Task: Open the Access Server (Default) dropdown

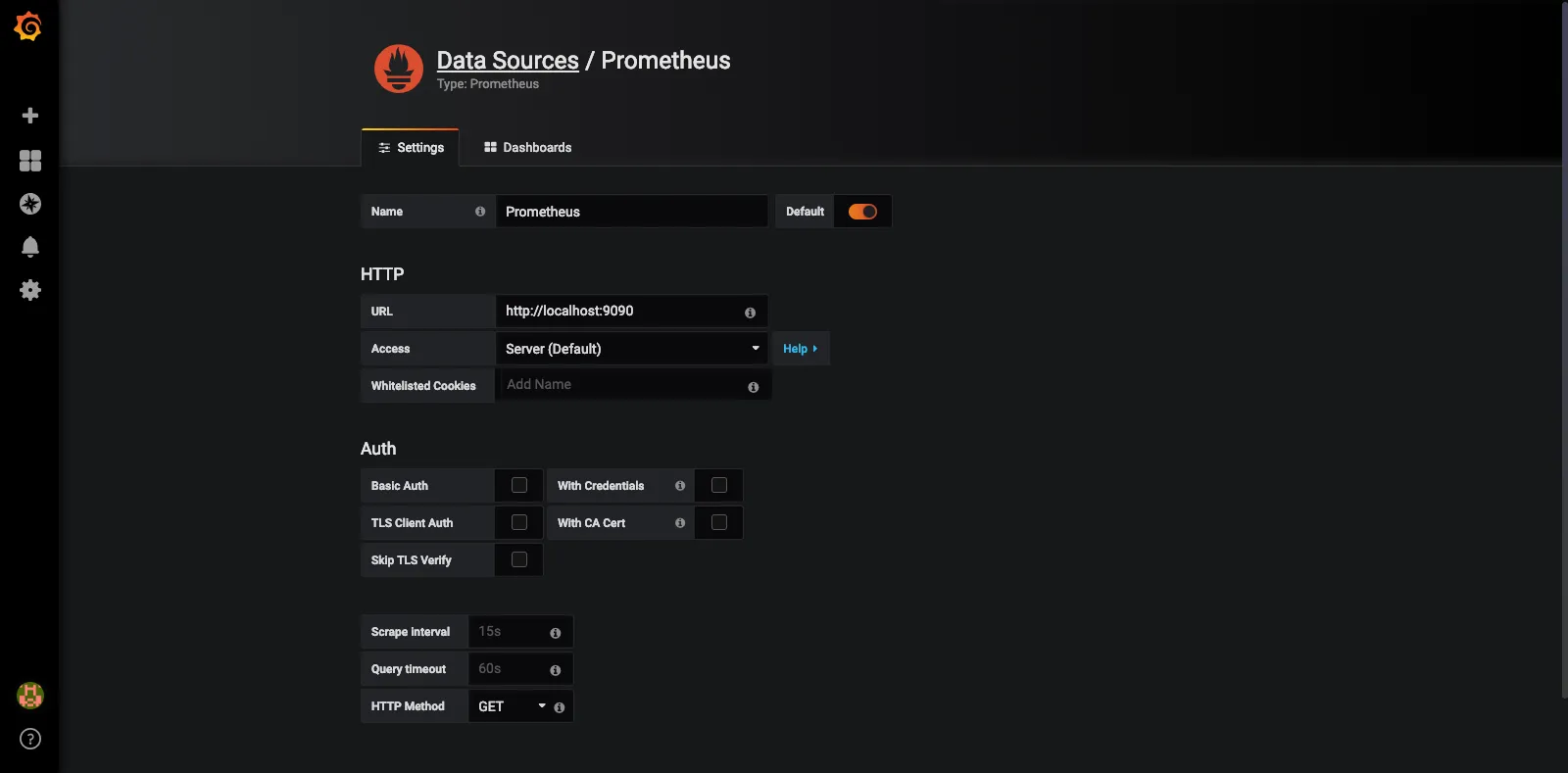Action: click(632, 349)
